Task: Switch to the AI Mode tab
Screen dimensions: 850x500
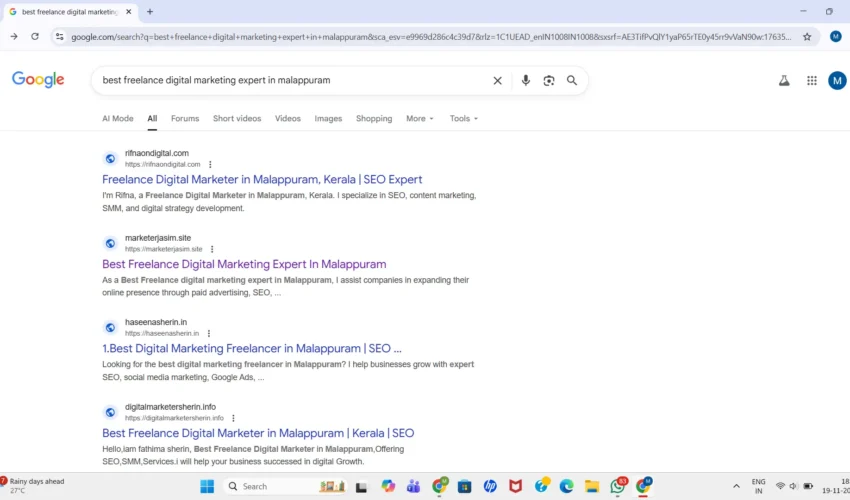Action: [x=117, y=119]
